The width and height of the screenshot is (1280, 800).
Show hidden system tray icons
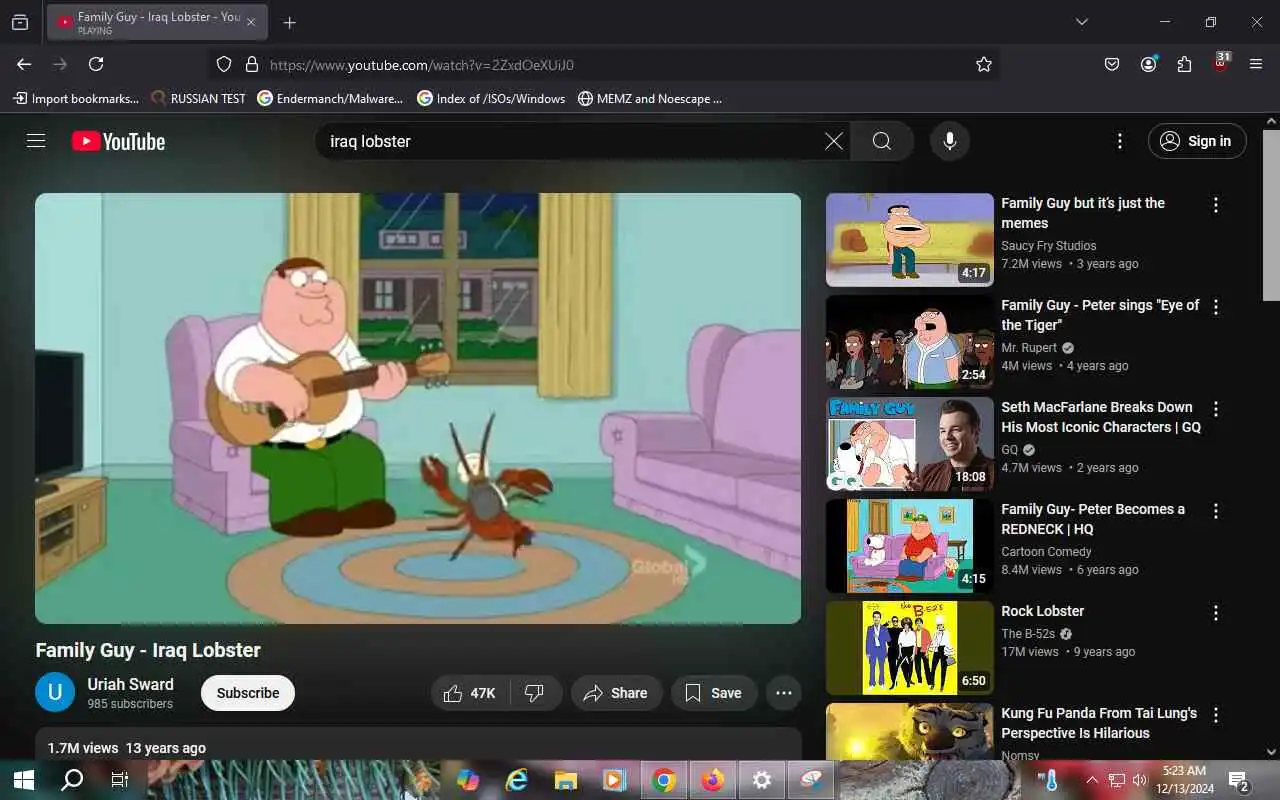(x=1091, y=780)
